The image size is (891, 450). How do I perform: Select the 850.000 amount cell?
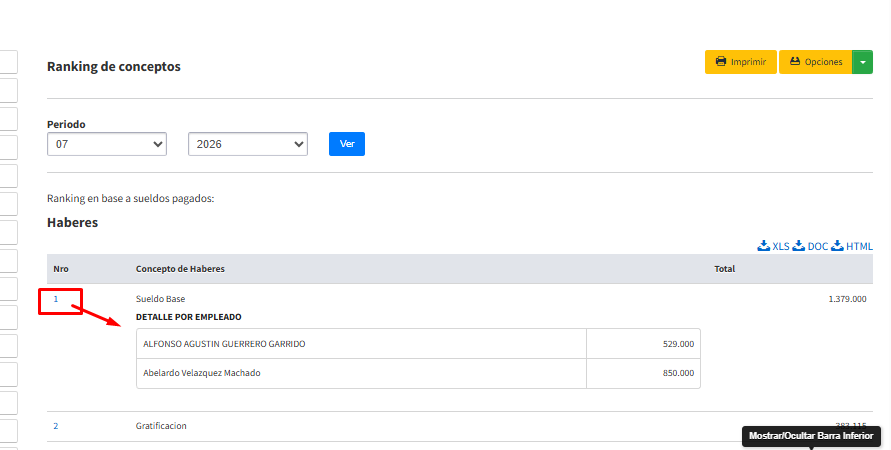(643, 373)
